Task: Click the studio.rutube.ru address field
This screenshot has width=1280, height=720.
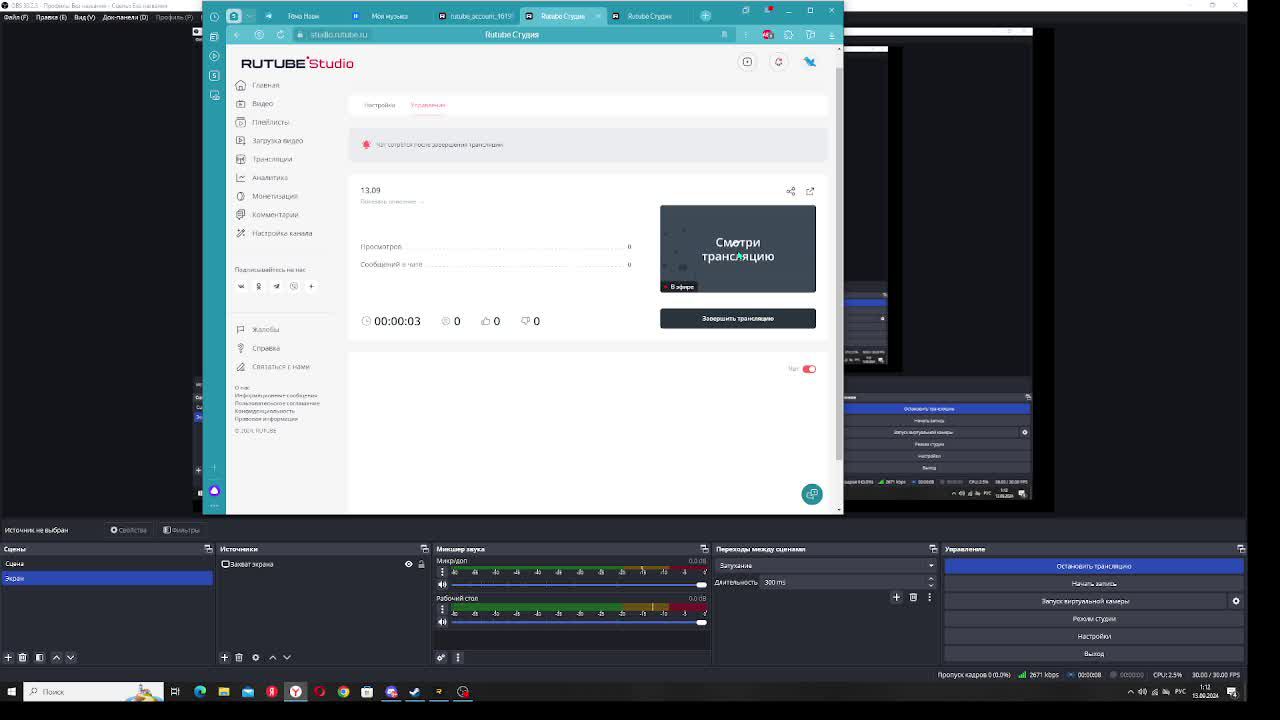Action: pos(338,35)
